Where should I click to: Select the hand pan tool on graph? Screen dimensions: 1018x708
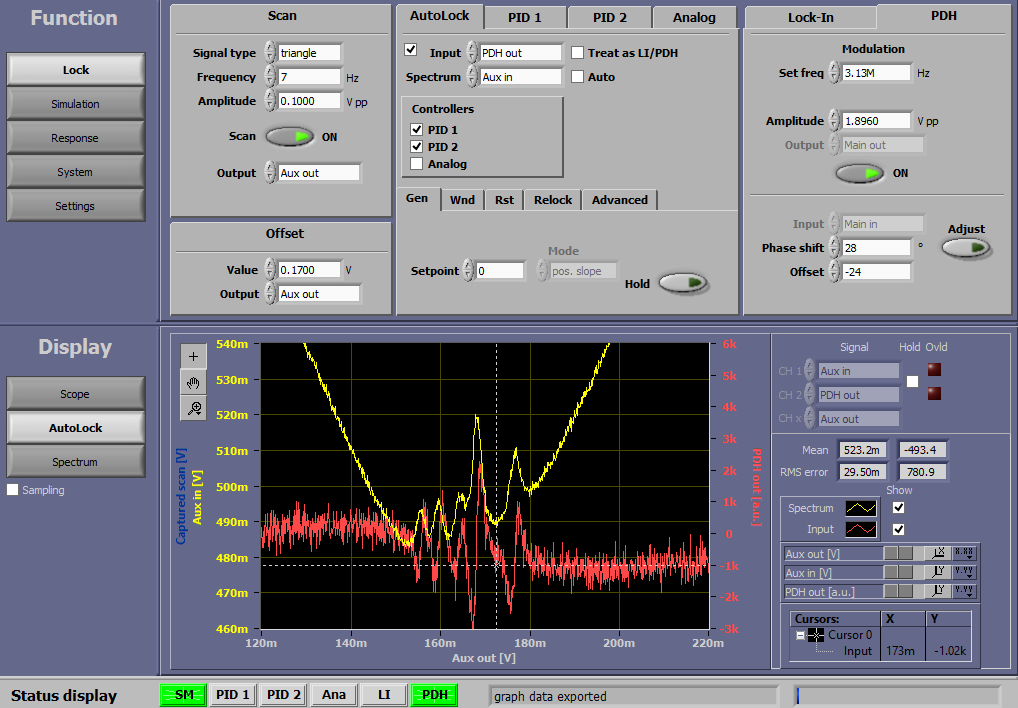click(x=193, y=382)
